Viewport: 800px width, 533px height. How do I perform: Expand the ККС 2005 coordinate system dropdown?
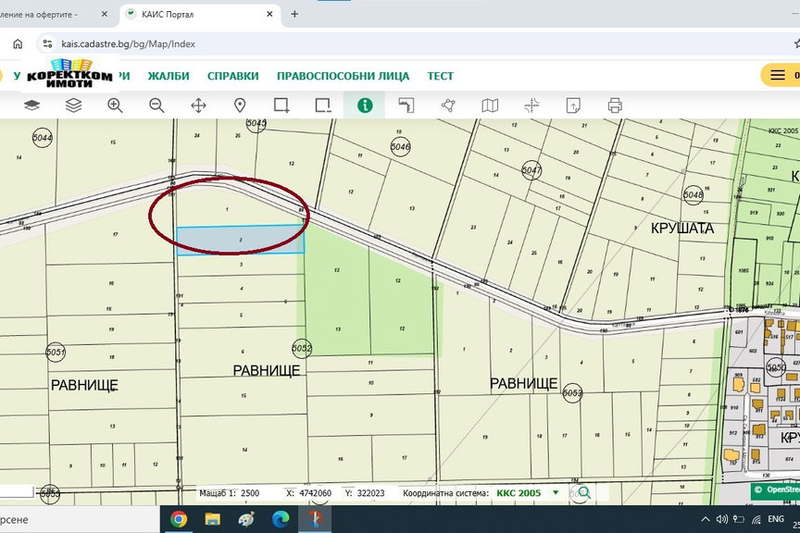pos(556,493)
